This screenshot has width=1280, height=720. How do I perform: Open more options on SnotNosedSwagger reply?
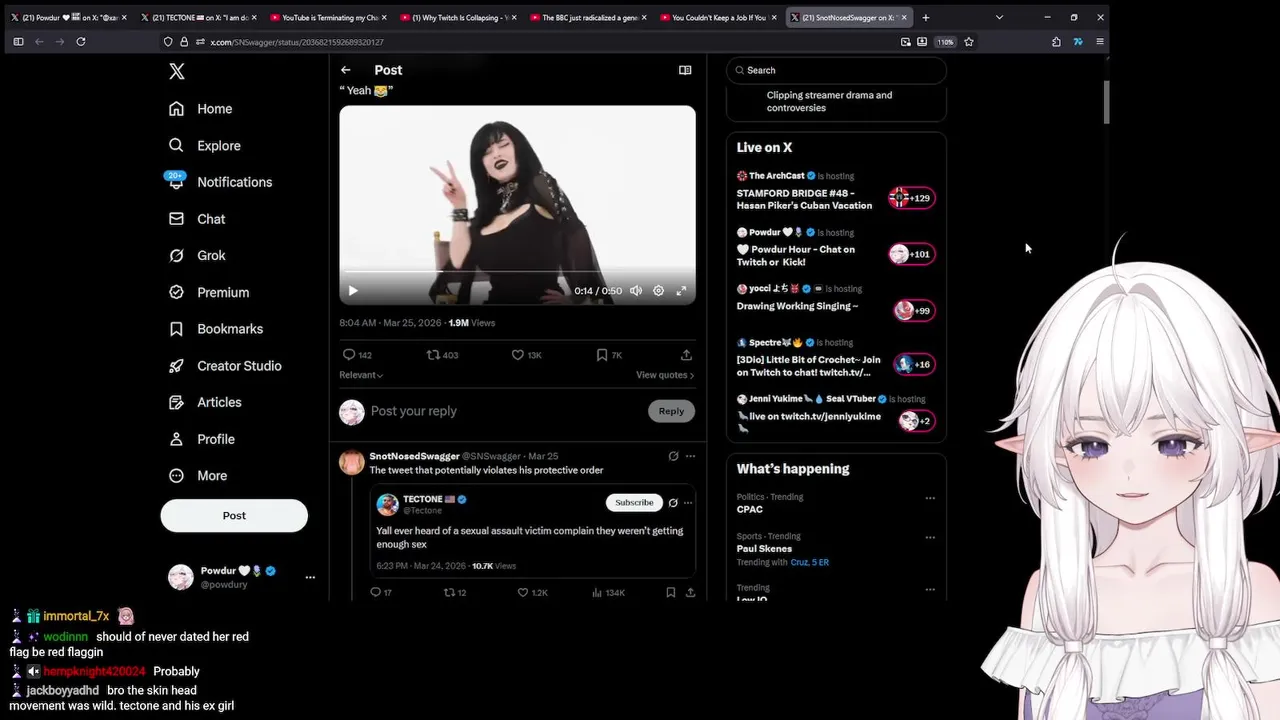point(690,456)
